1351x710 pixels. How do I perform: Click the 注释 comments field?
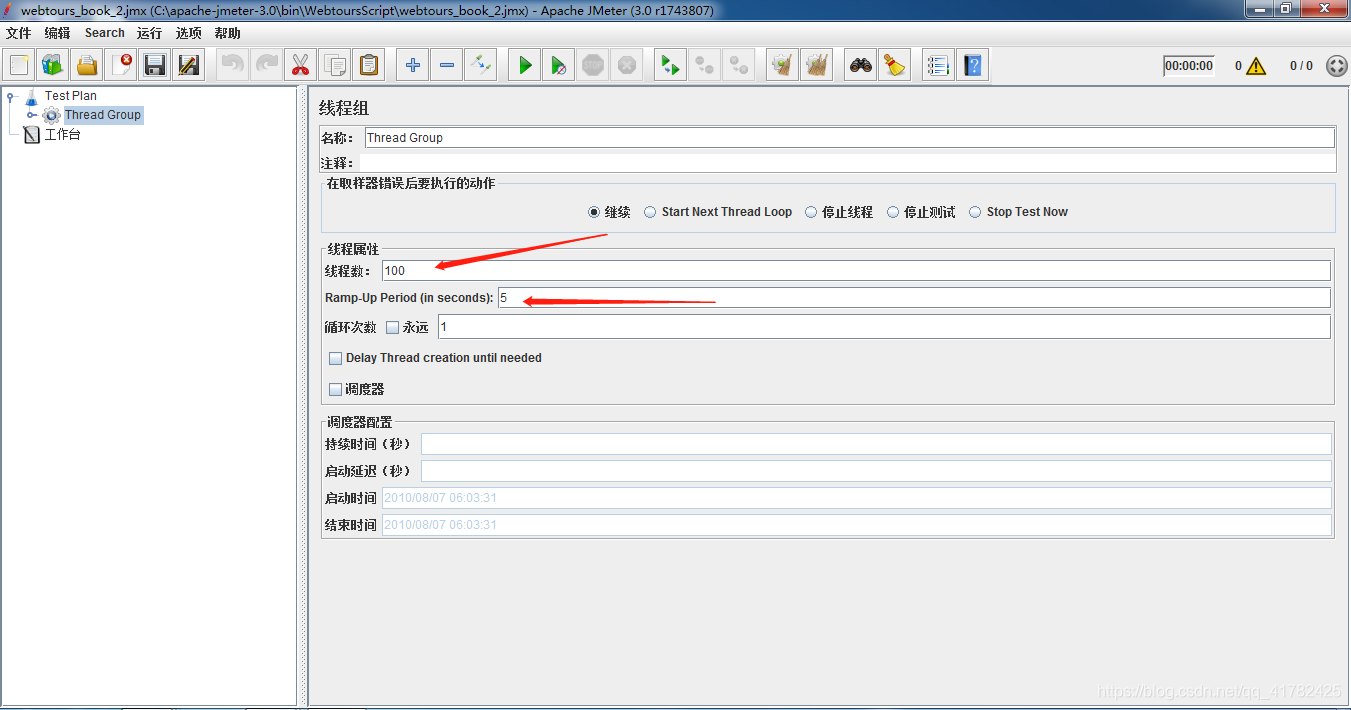[847, 163]
